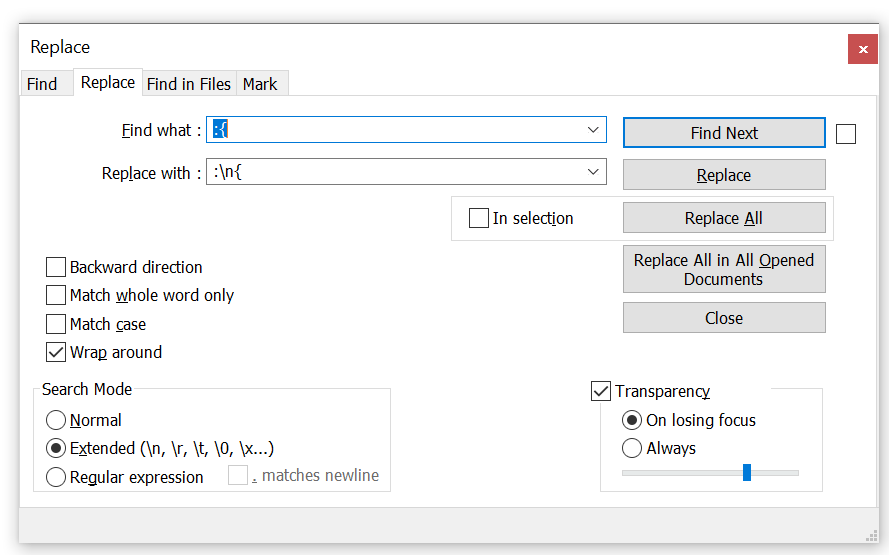The height and width of the screenshot is (555, 889).
Task: Enable the In selection checkbox
Action: [x=479, y=218]
